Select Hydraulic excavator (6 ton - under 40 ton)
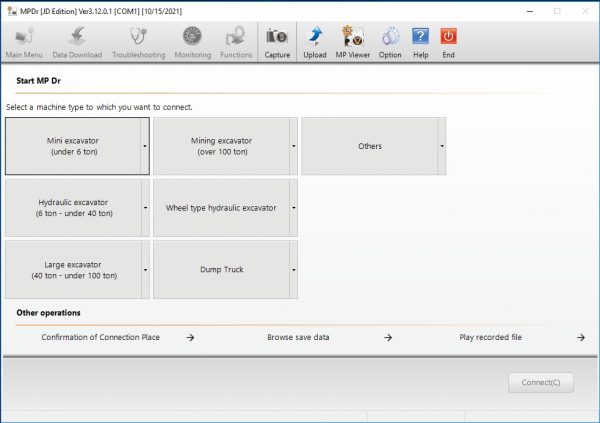Image resolution: width=600 pixels, height=423 pixels. pos(73,208)
